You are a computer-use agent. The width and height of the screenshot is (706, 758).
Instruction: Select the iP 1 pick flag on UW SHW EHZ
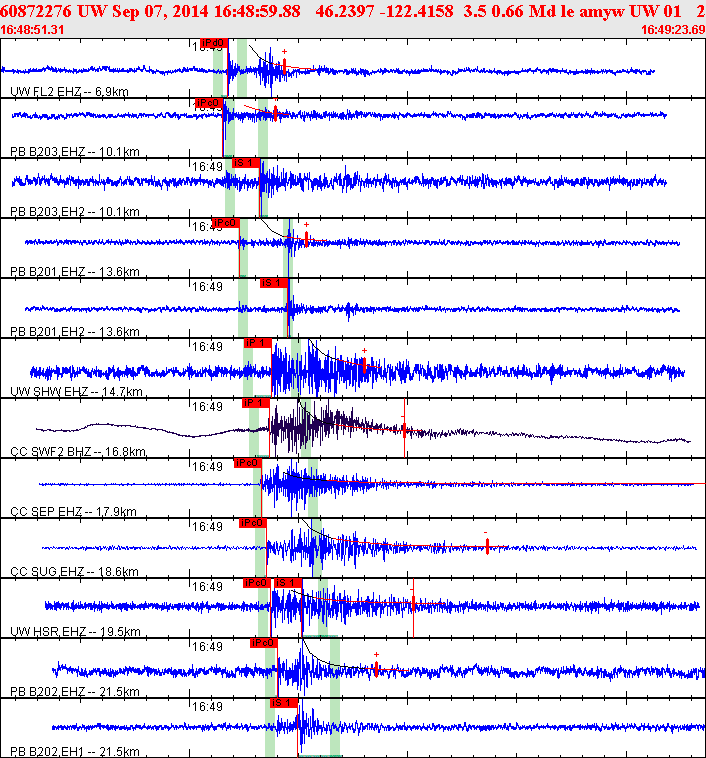258,343
